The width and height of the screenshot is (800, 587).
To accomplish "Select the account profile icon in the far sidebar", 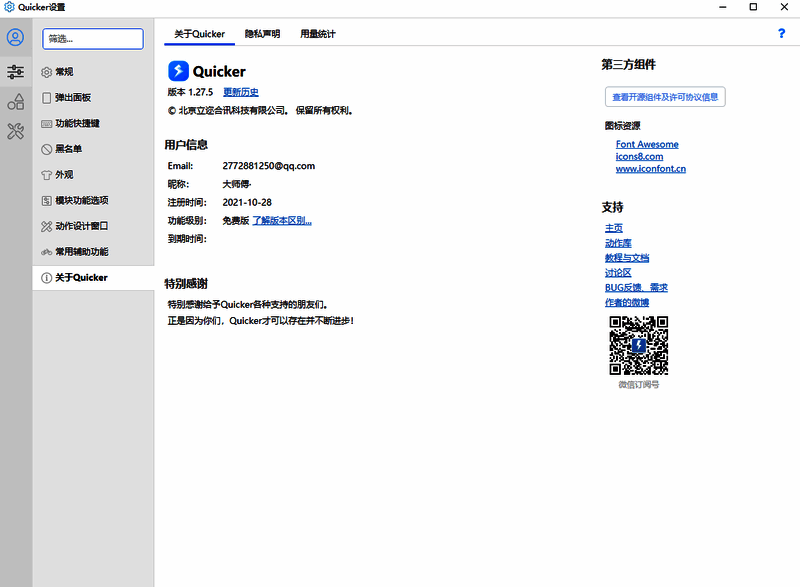I will (15, 38).
